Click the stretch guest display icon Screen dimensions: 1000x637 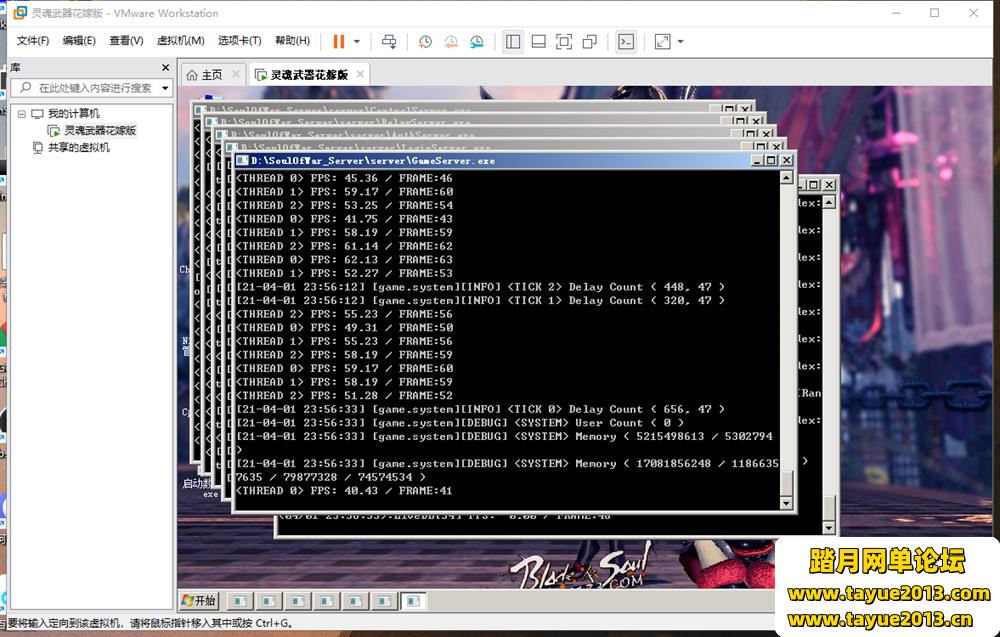click(x=663, y=41)
